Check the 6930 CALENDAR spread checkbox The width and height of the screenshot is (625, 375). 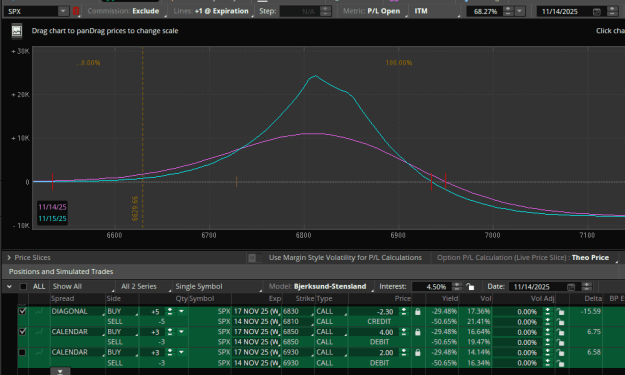click(x=22, y=352)
